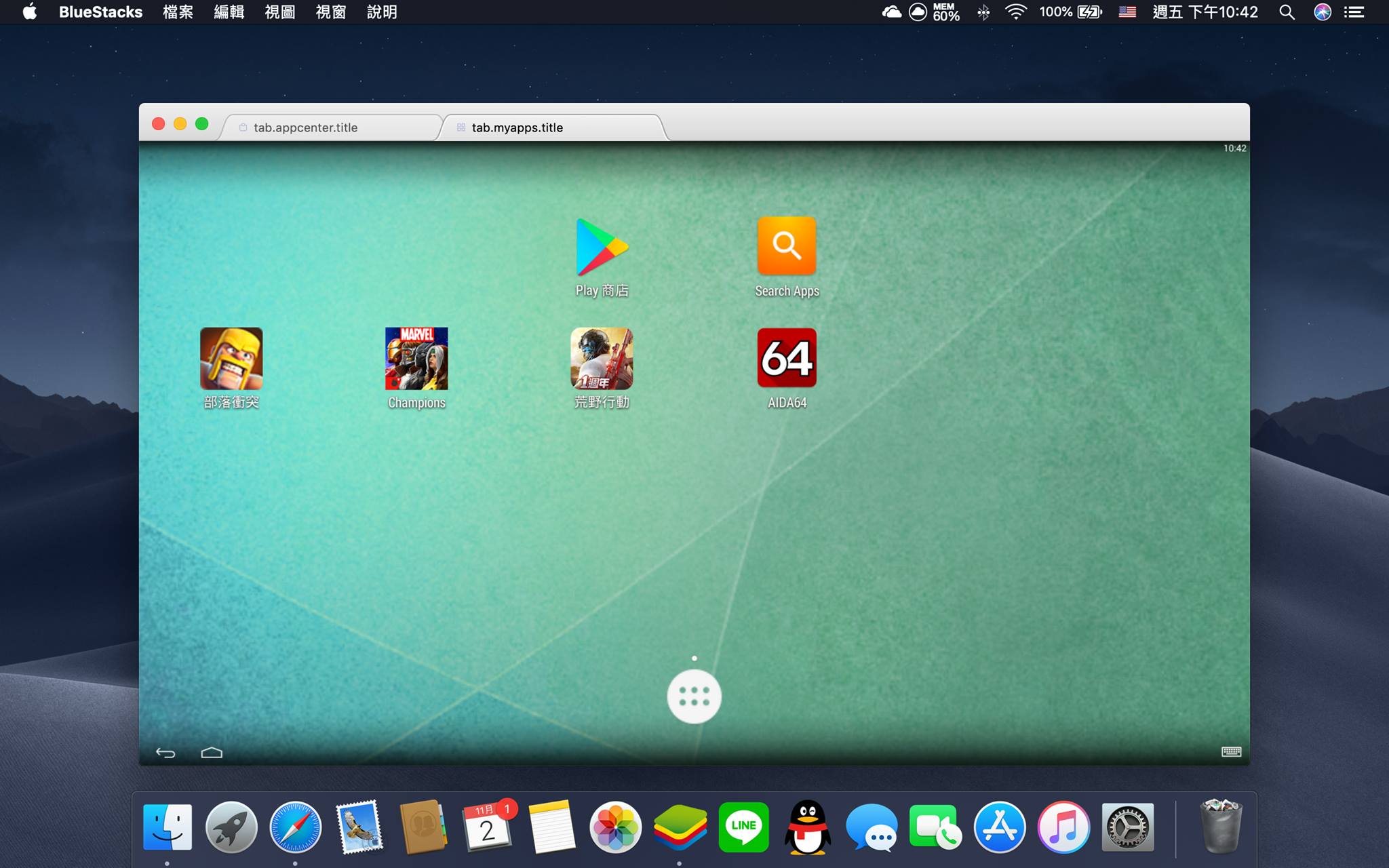
Task: Open Messages from the Dock
Action: 872,827
